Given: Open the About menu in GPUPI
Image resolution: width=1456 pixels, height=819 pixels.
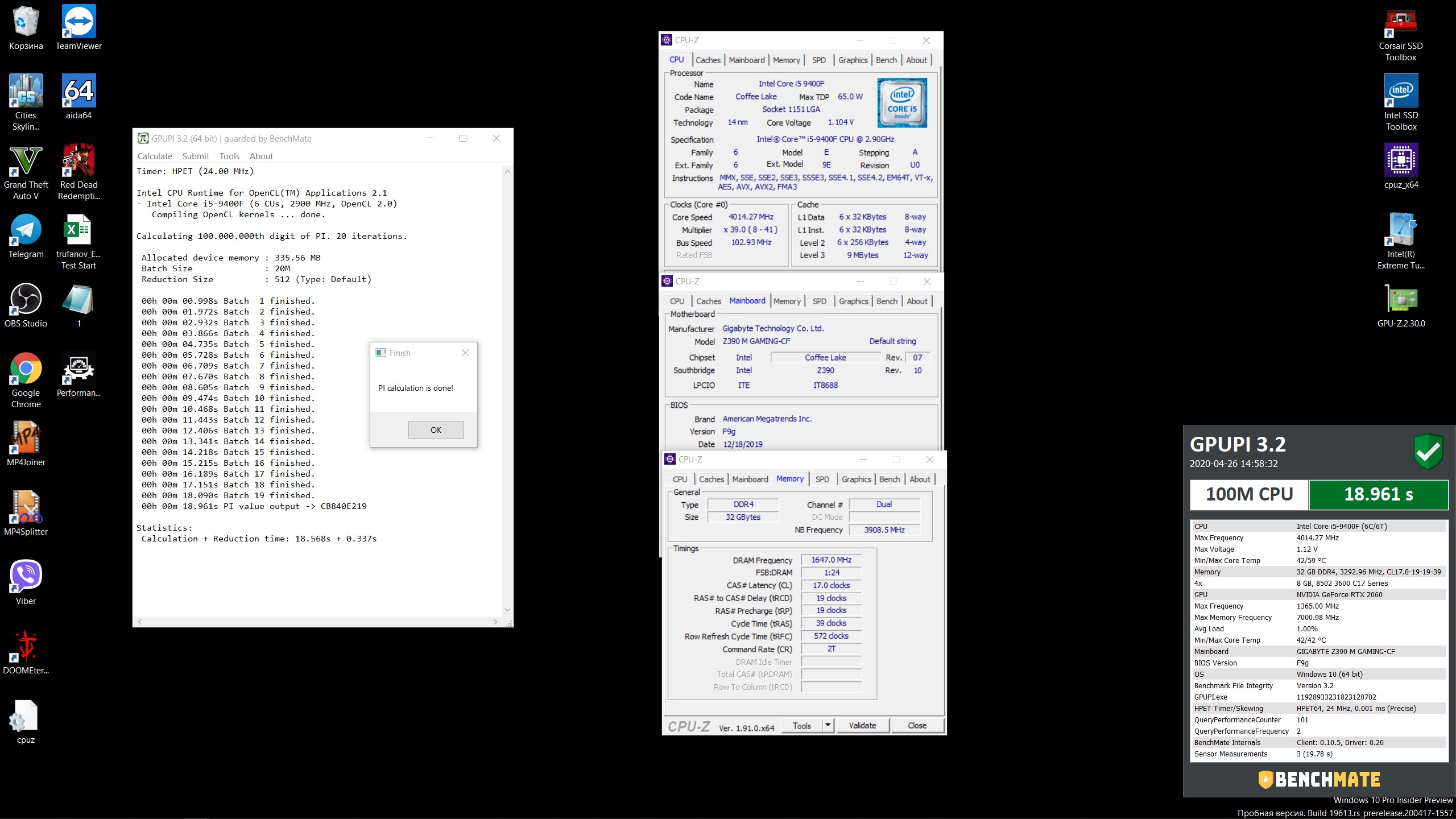Looking at the screenshot, I should [261, 156].
